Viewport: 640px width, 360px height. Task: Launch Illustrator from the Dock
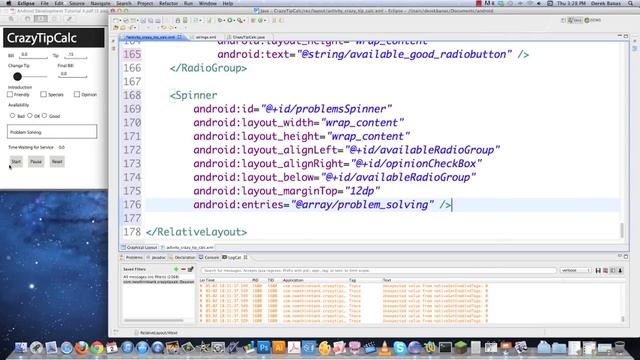coord(279,348)
